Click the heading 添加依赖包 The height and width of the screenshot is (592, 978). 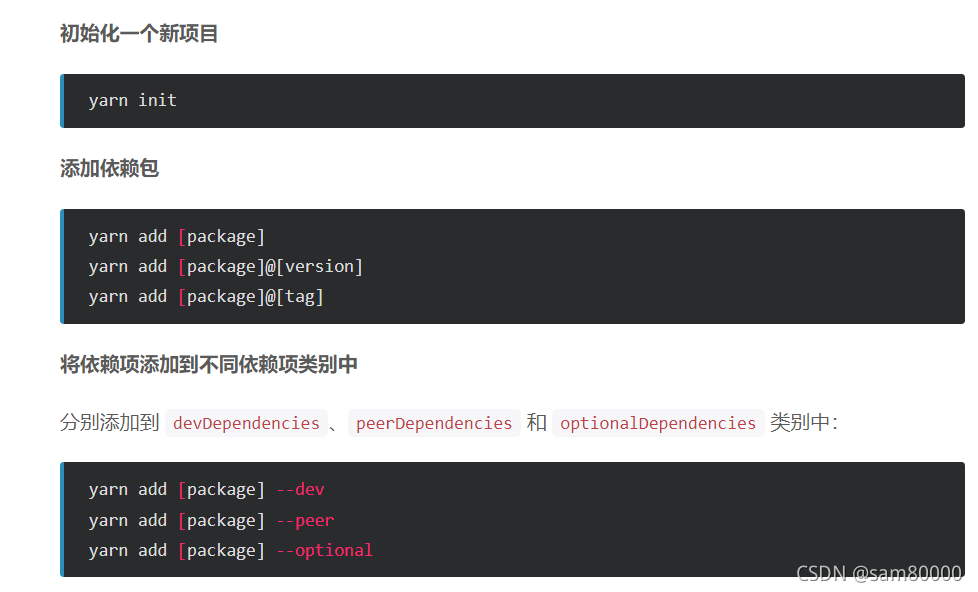click(109, 168)
